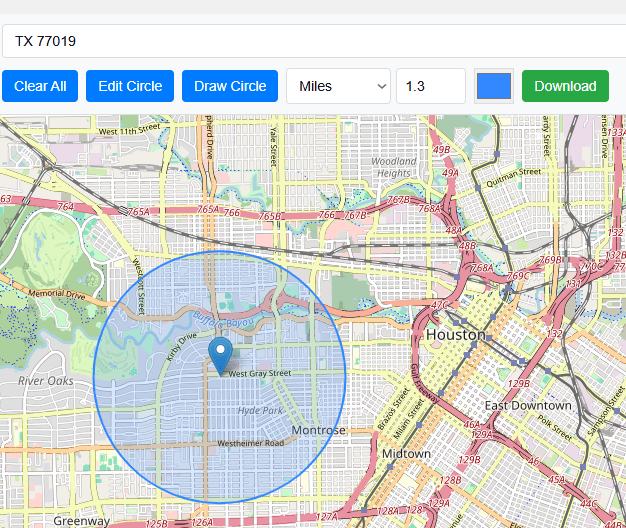Click the Westheimer Road label
Screen dimensions: 626x528
(250, 442)
